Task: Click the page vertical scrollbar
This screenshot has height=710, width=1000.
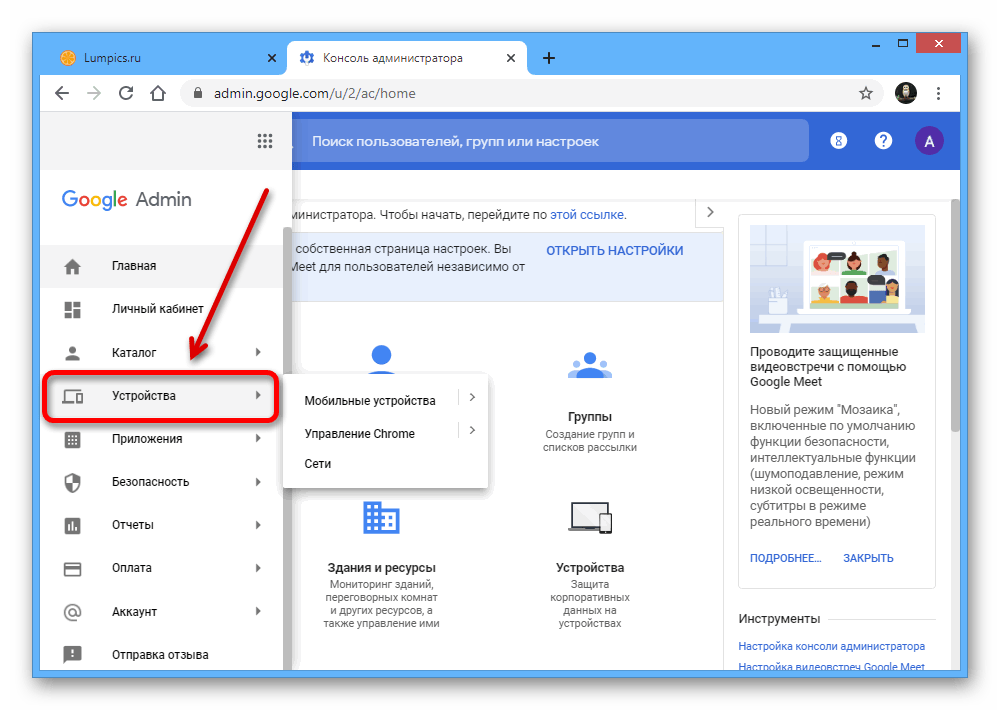Action: coord(955,315)
